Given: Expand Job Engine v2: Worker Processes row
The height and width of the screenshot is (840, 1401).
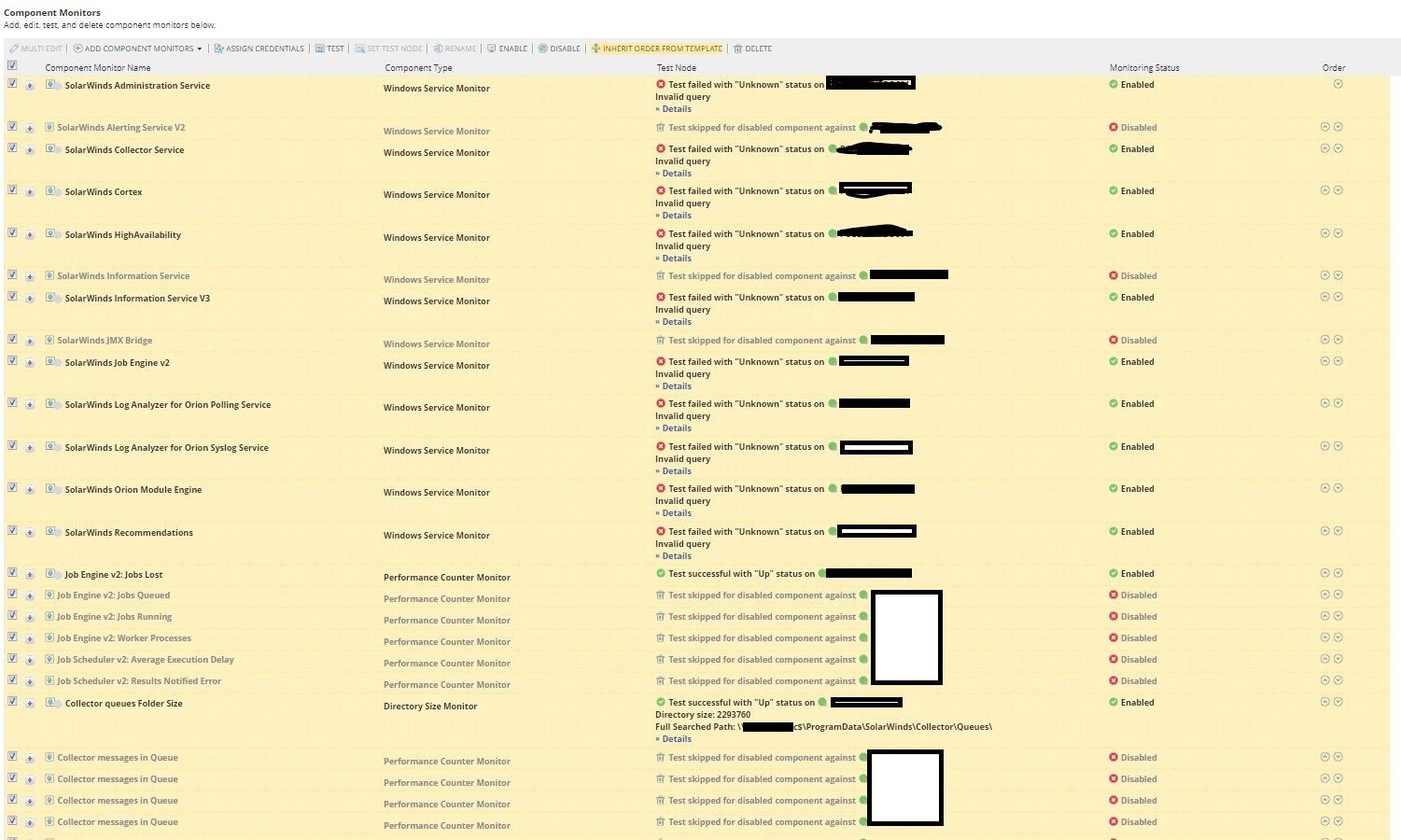Looking at the screenshot, I should pos(30,639).
